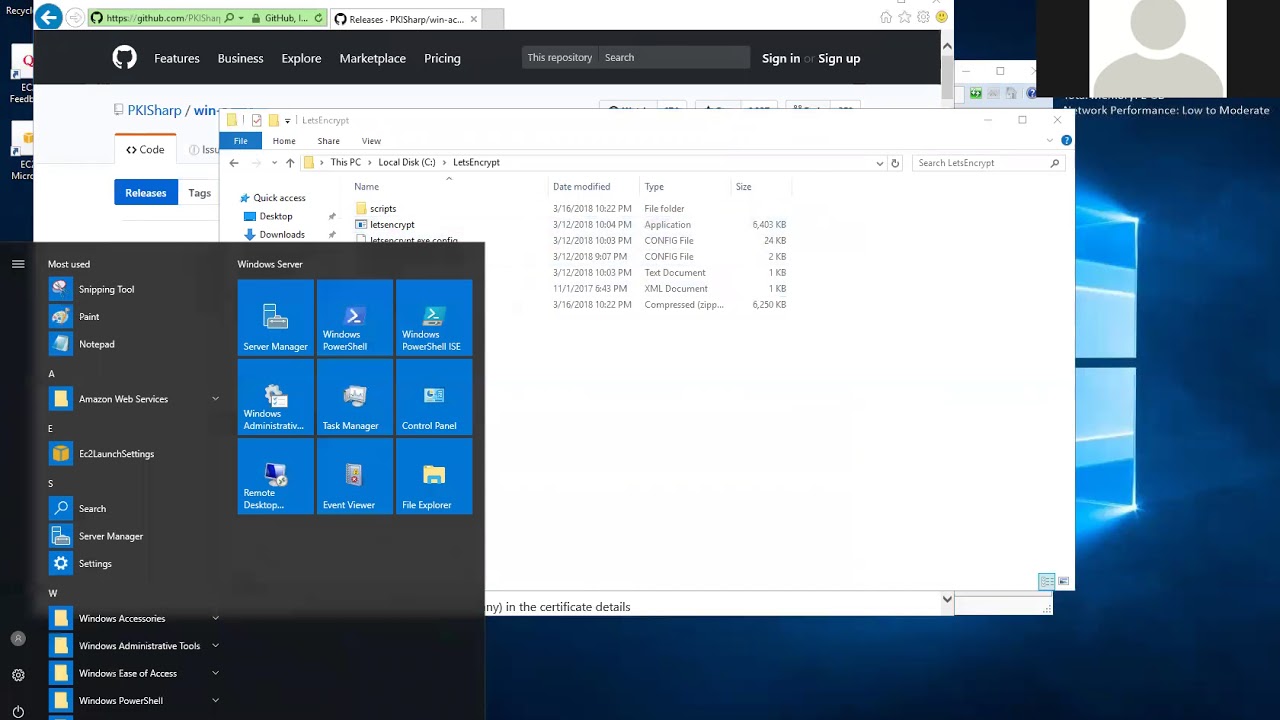Click the blue Releases button
Image resolution: width=1280 pixels, height=720 pixels.
[x=146, y=193]
